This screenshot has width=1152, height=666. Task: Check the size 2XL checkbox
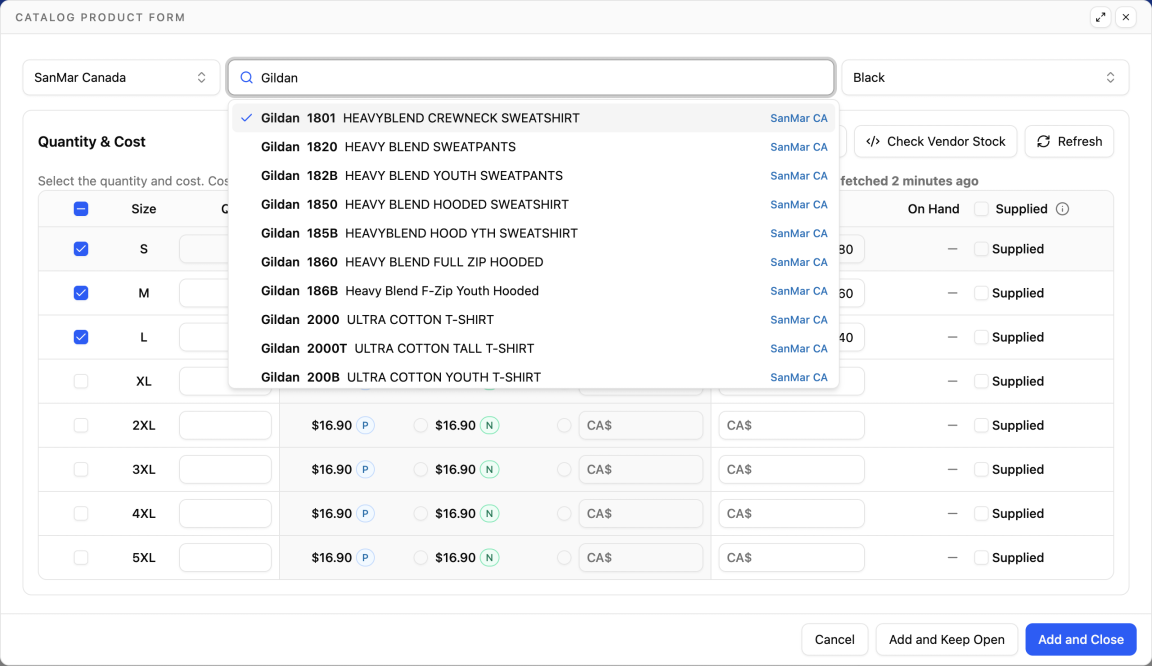[x=81, y=425]
